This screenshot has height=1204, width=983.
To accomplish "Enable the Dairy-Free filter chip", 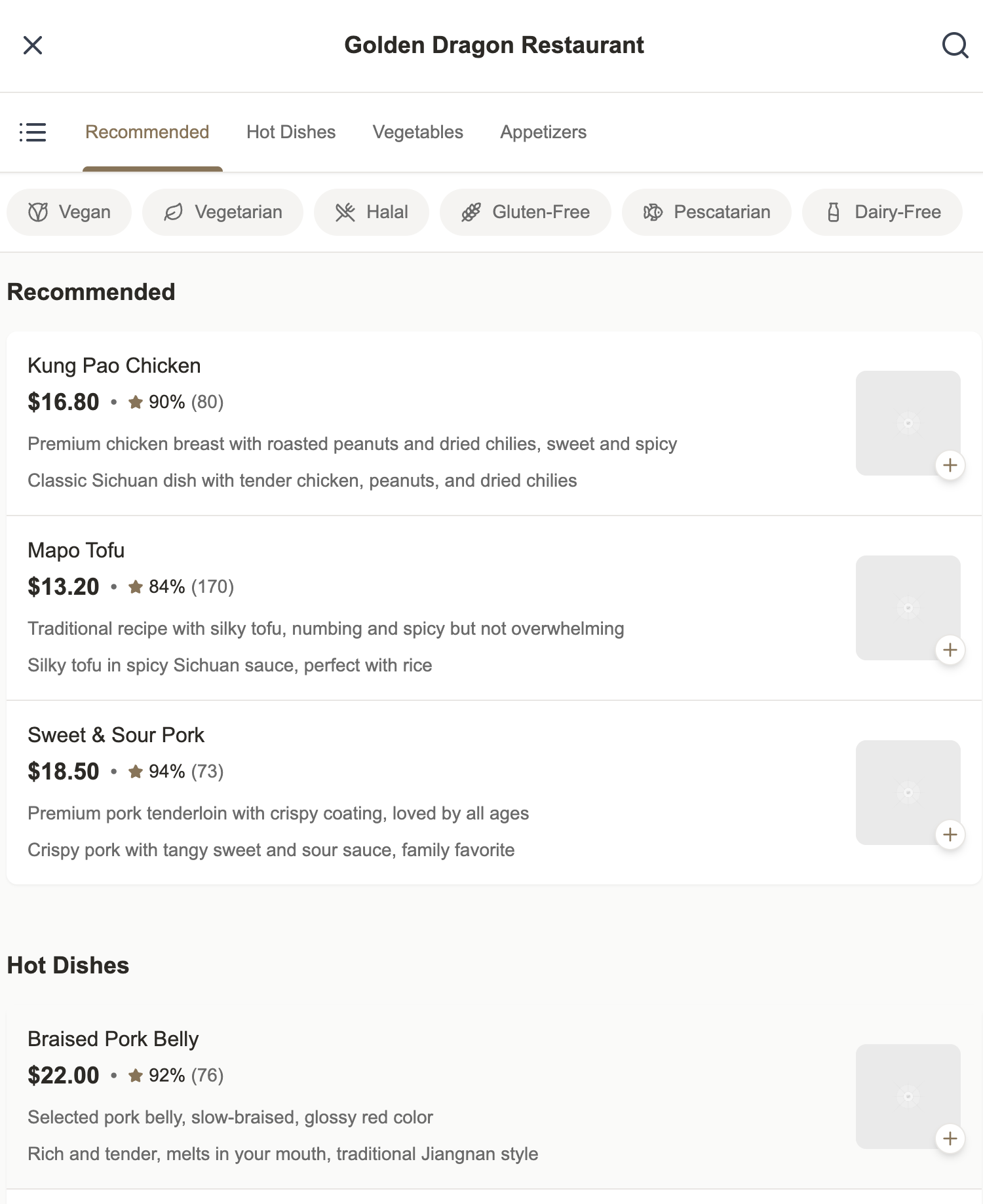I will [882, 212].
